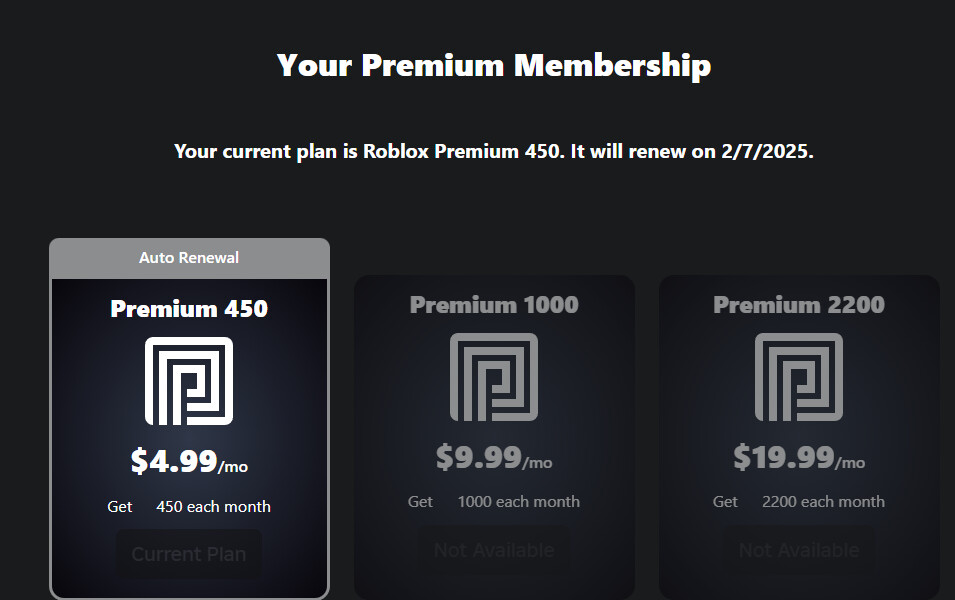Click the 1000 each month text

pos(519,502)
